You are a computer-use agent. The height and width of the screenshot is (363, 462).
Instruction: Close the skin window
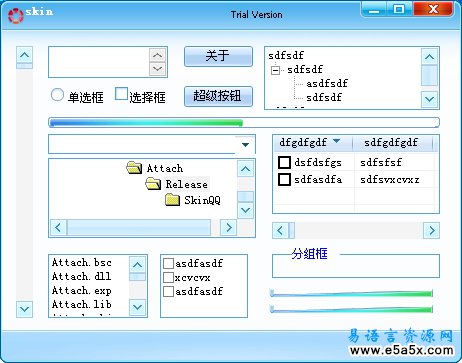tap(433, 9)
